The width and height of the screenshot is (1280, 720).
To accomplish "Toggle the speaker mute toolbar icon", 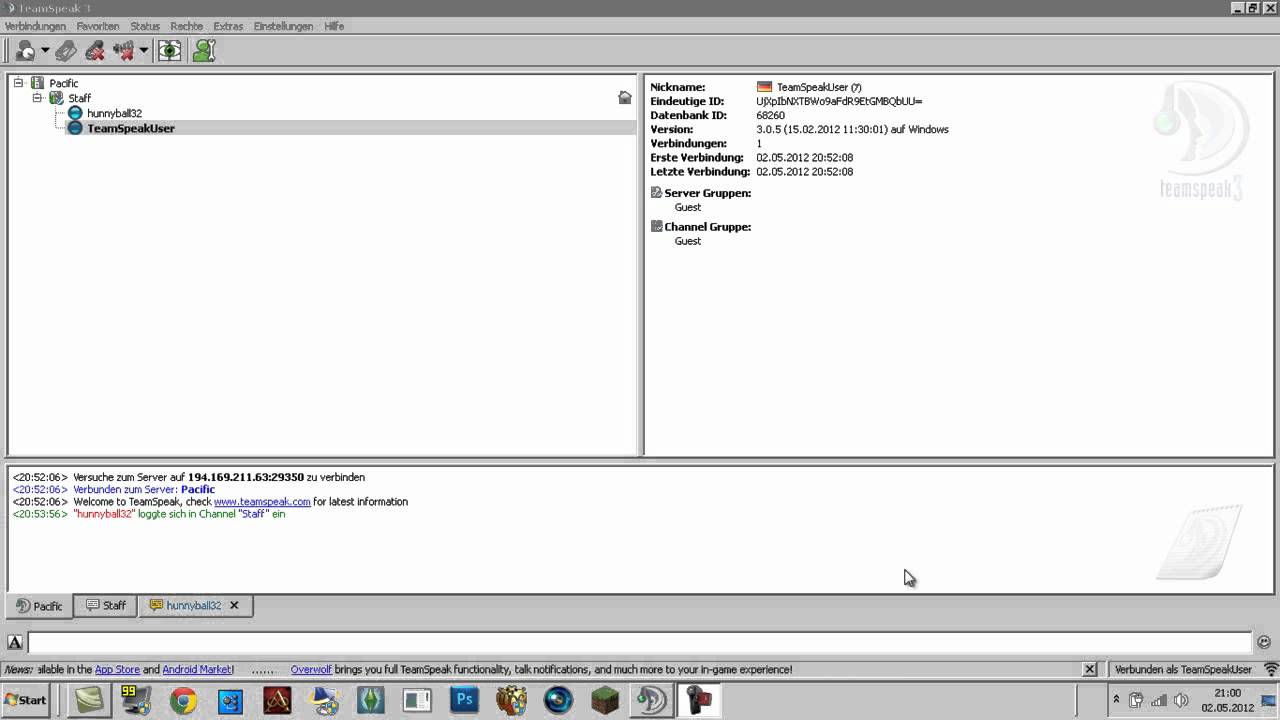I will point(124,50).
